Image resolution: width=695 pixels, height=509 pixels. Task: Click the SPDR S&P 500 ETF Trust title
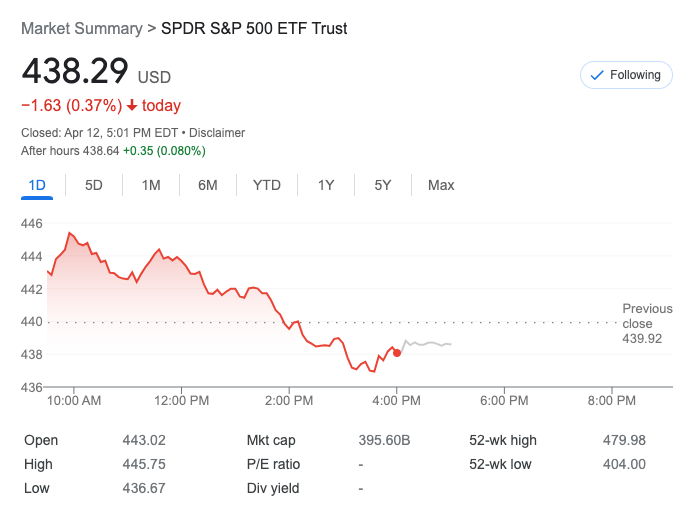pyautogui.click(x=254, y=29)
